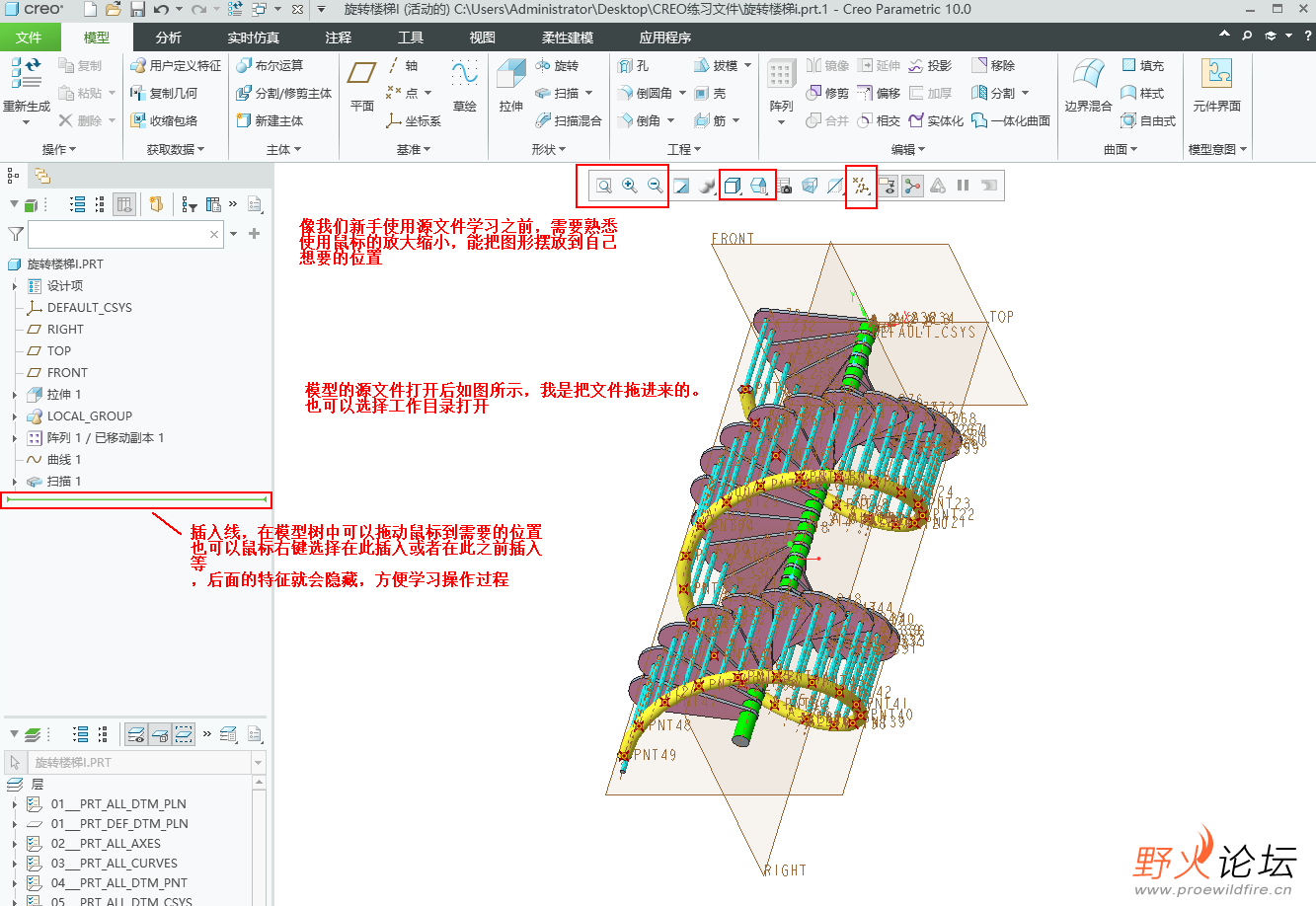Image resolution: width=1316 pixels, height=906 pixels.
Task: Click the View Manager camera icon
Action: (785, 186)
